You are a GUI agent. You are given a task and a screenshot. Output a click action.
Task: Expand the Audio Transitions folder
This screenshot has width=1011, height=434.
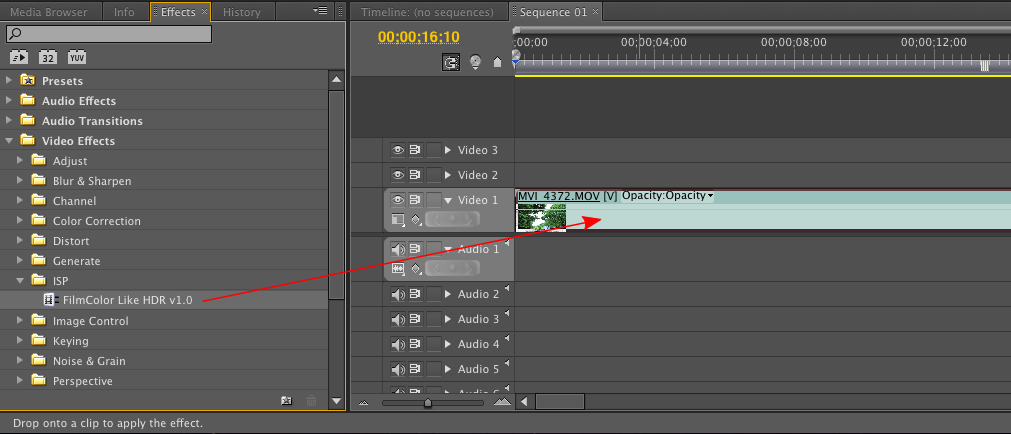pos(9,121)
